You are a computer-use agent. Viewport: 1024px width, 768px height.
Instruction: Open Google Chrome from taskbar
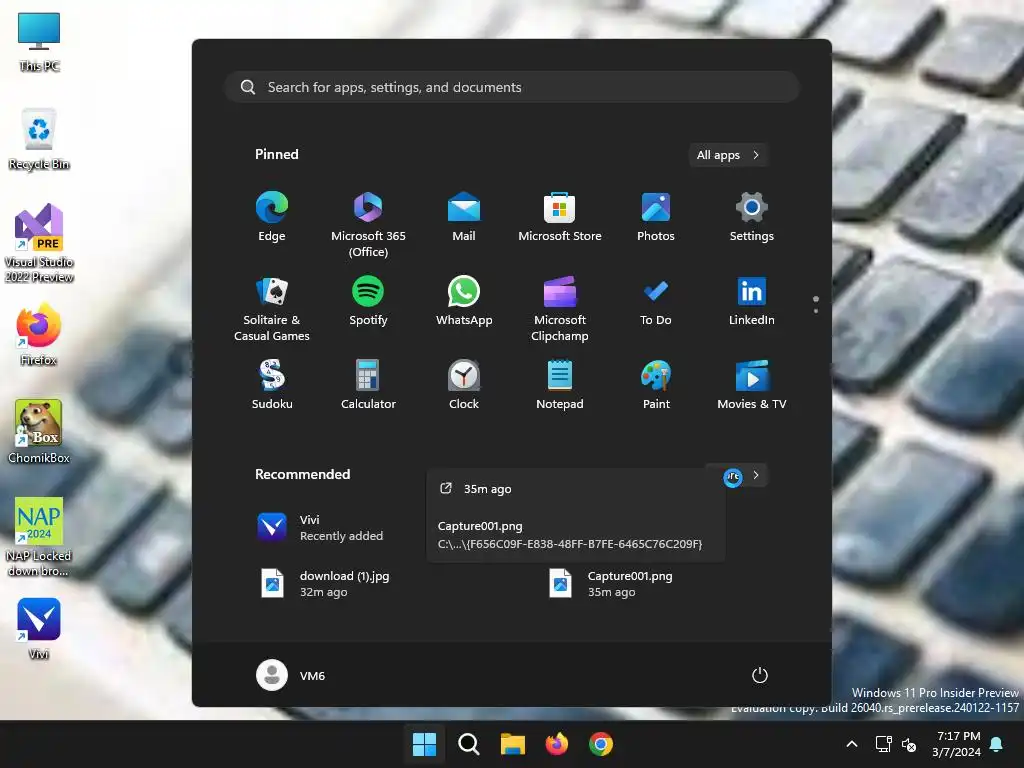click(601, 744)
